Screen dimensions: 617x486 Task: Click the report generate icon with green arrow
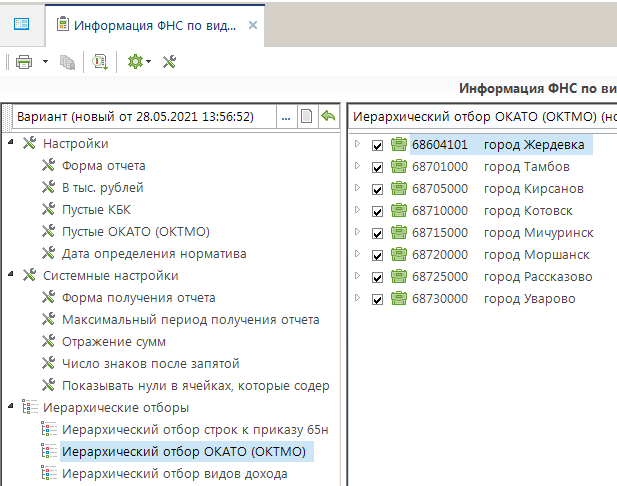(100, 62)
